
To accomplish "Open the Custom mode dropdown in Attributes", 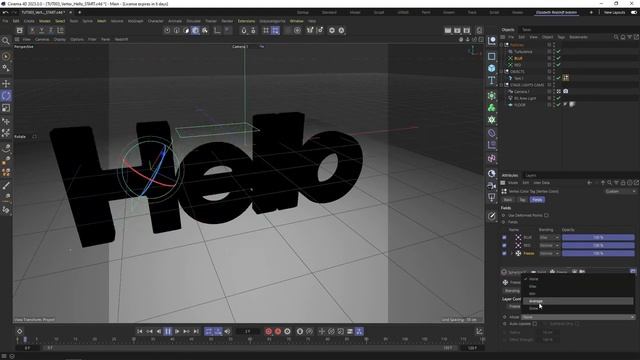I will [620, 191].
